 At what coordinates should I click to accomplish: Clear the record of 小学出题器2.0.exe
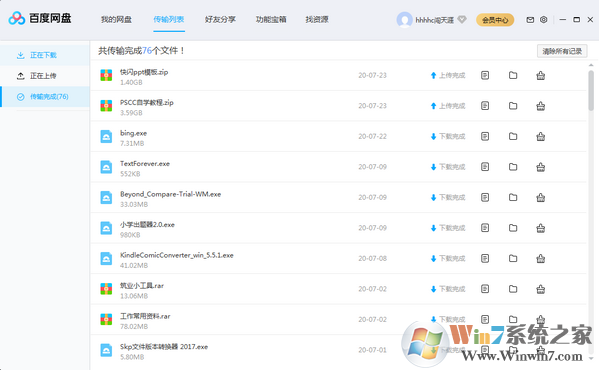(541, 228)
